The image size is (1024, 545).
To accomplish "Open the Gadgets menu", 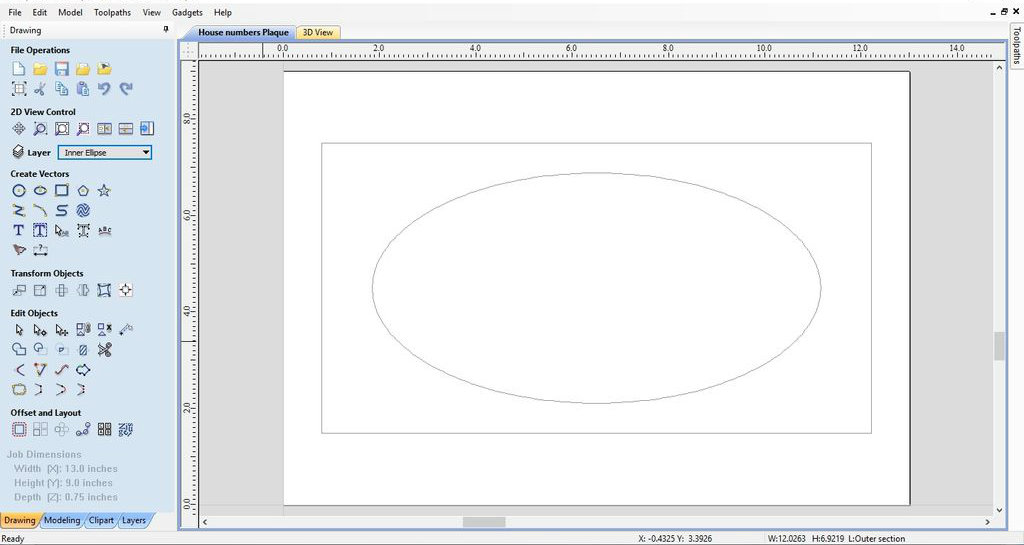I will coord(187,12).
